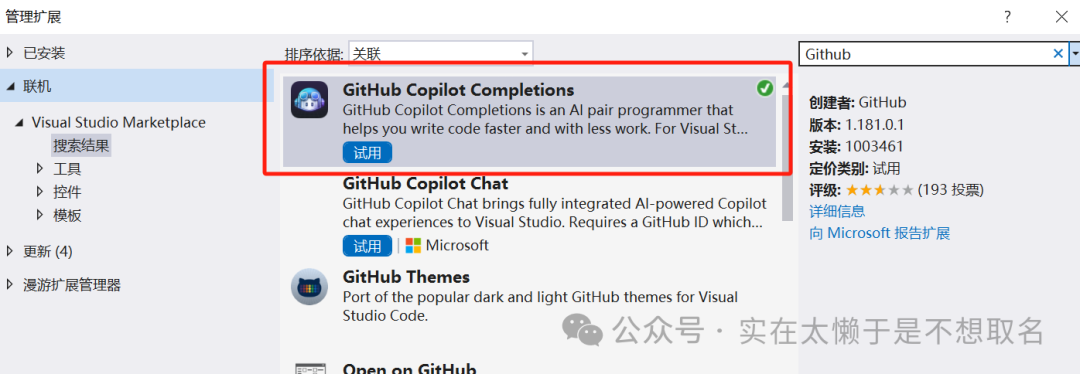Expand the 漫游扩展管理器 node
Image resolution: width=1080 pixels, height=374 pixels.
[10, 284]
